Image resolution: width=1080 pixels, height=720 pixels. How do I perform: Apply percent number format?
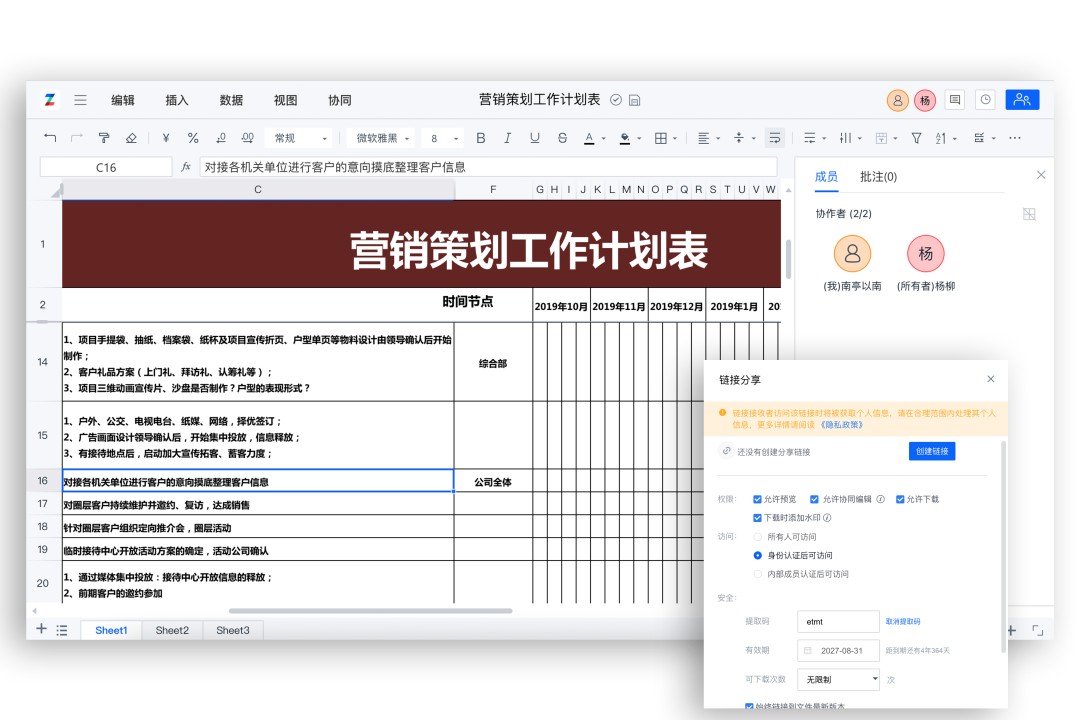coord(193,138)
